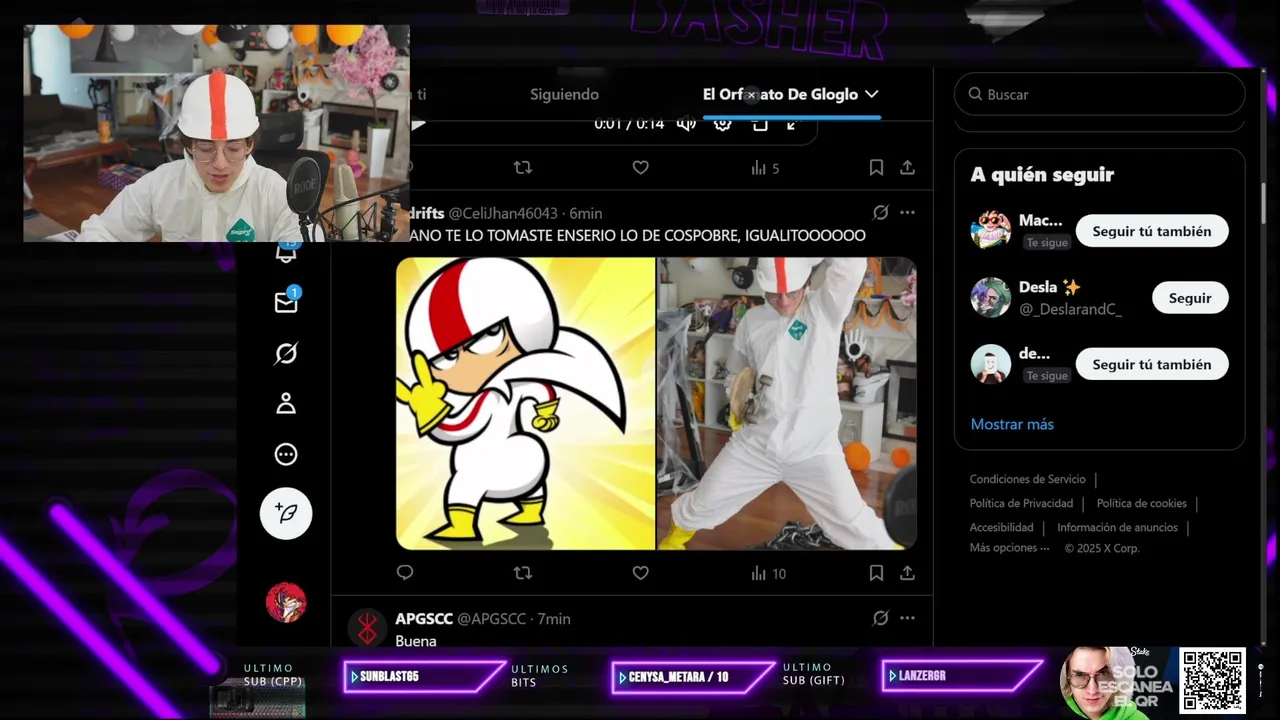Open Condiciones de Servicio link
The width and height of the screenshot is (1280, 720).
pyautogui.click(x=1027, y=479)
